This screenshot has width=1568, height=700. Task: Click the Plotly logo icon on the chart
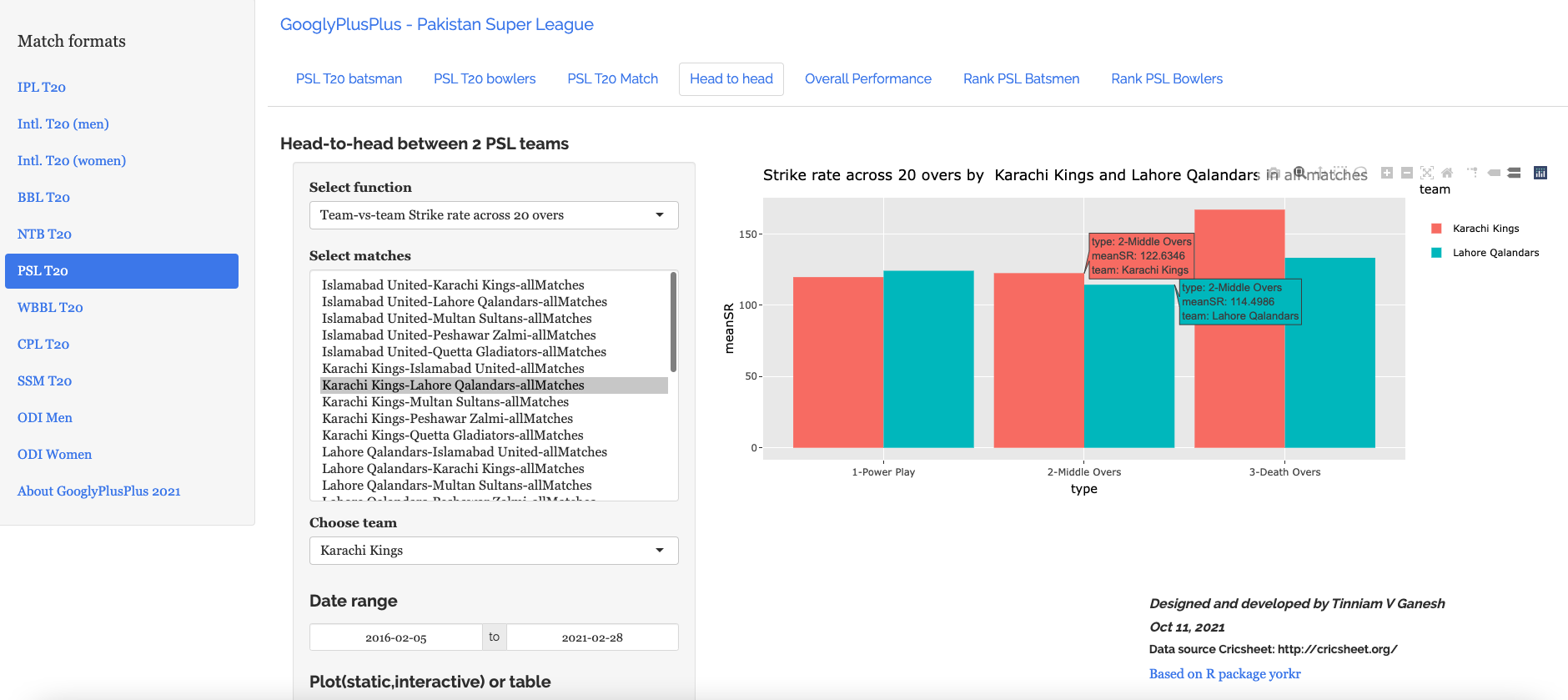(1540, 173)
